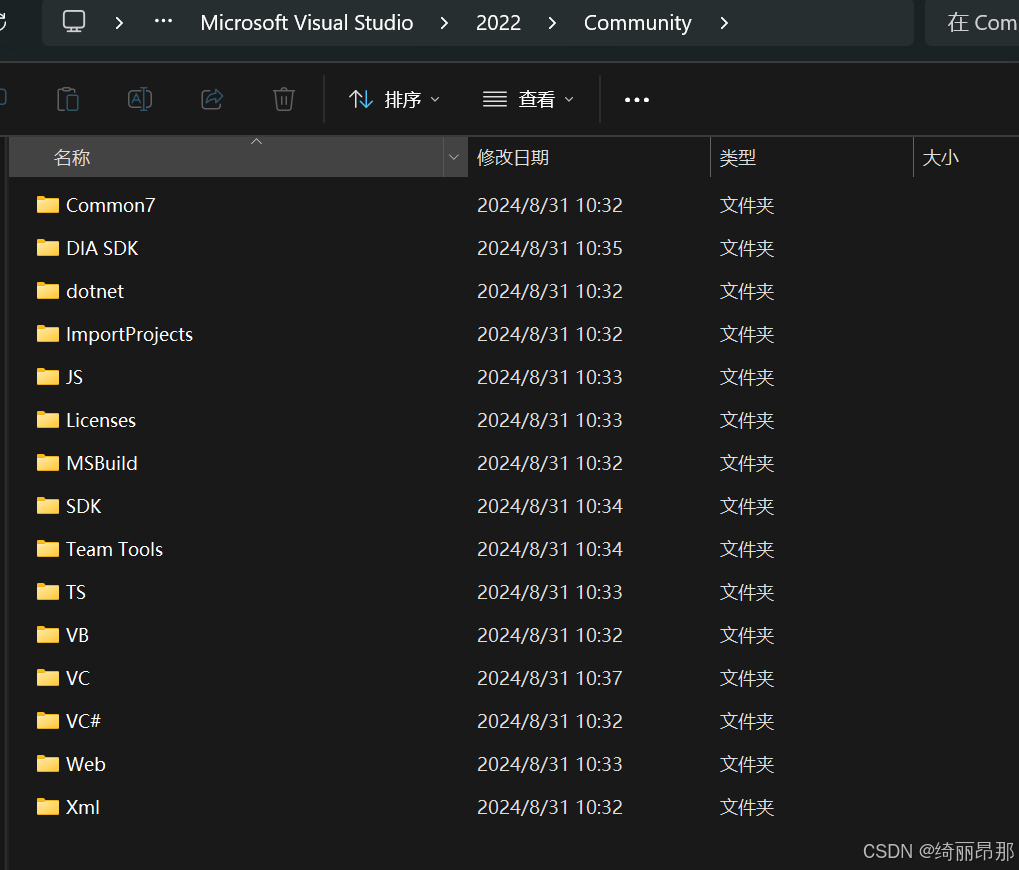1019x870 pixels.
Task: Navigate to Microsoft Visual Studio breadcrumb
Action: click(x=307, y=23)
